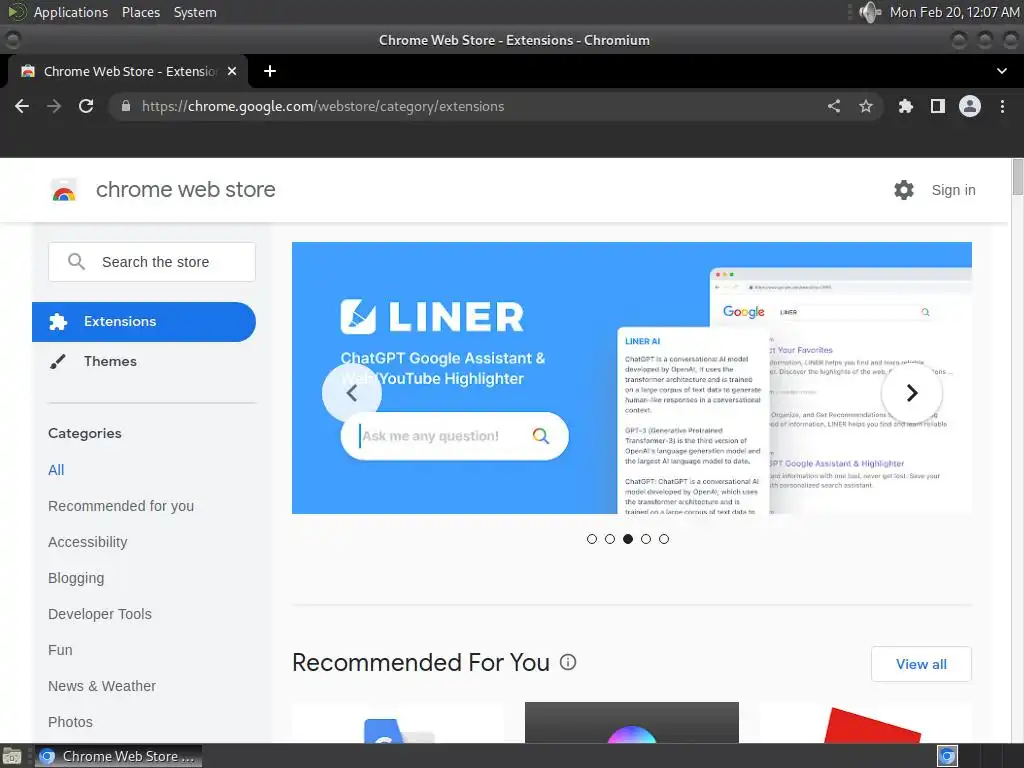The width and height of the screenshot is (1024, 768).
Task: Click the clock showing Mon Feb 20
Action: coord(954,12)
